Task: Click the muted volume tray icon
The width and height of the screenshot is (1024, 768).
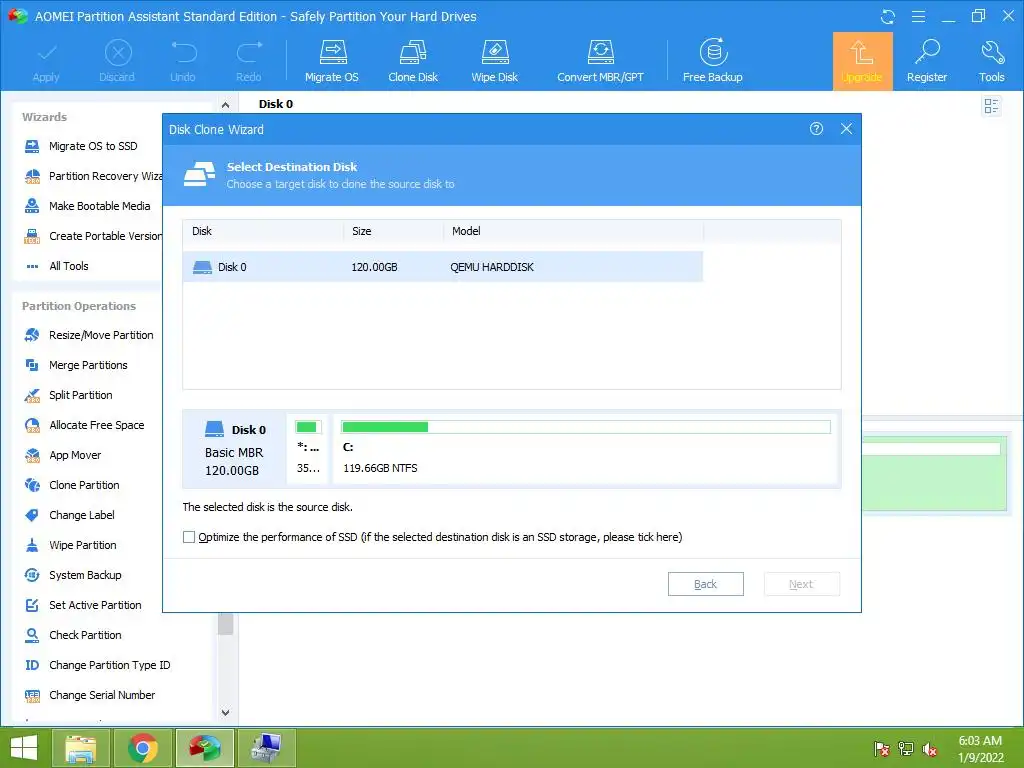Action: point(929,749)
